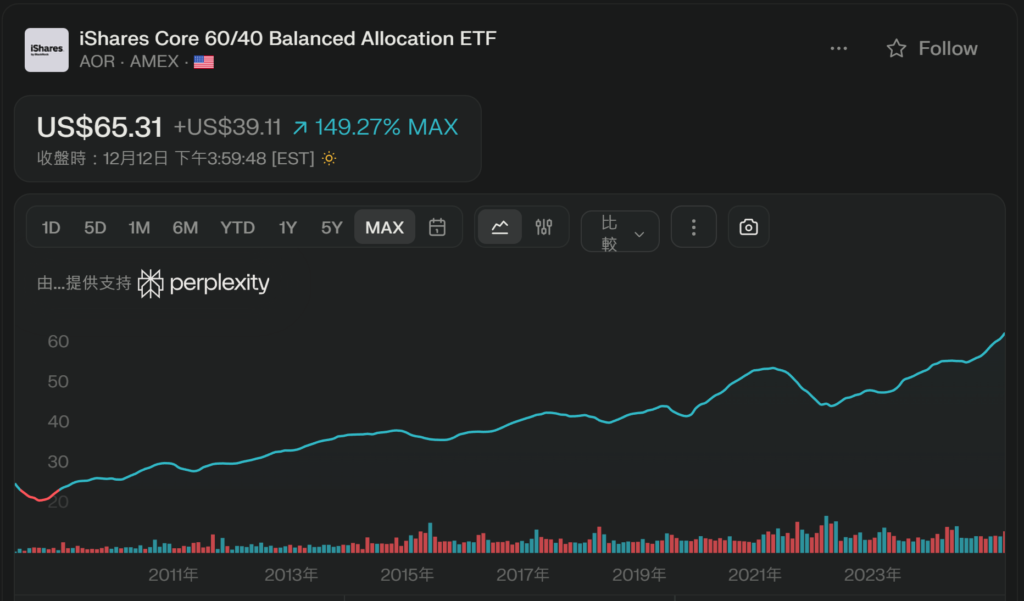The image size is (1024, 601).
Task: Take a chart snapshot with camera icon
Action: click(x=748, y=227)
